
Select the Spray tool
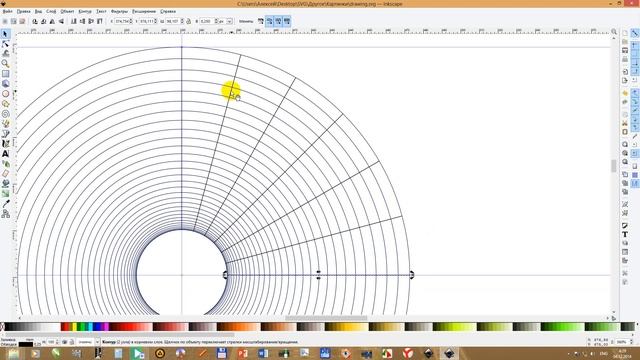[x=5, y=164]
